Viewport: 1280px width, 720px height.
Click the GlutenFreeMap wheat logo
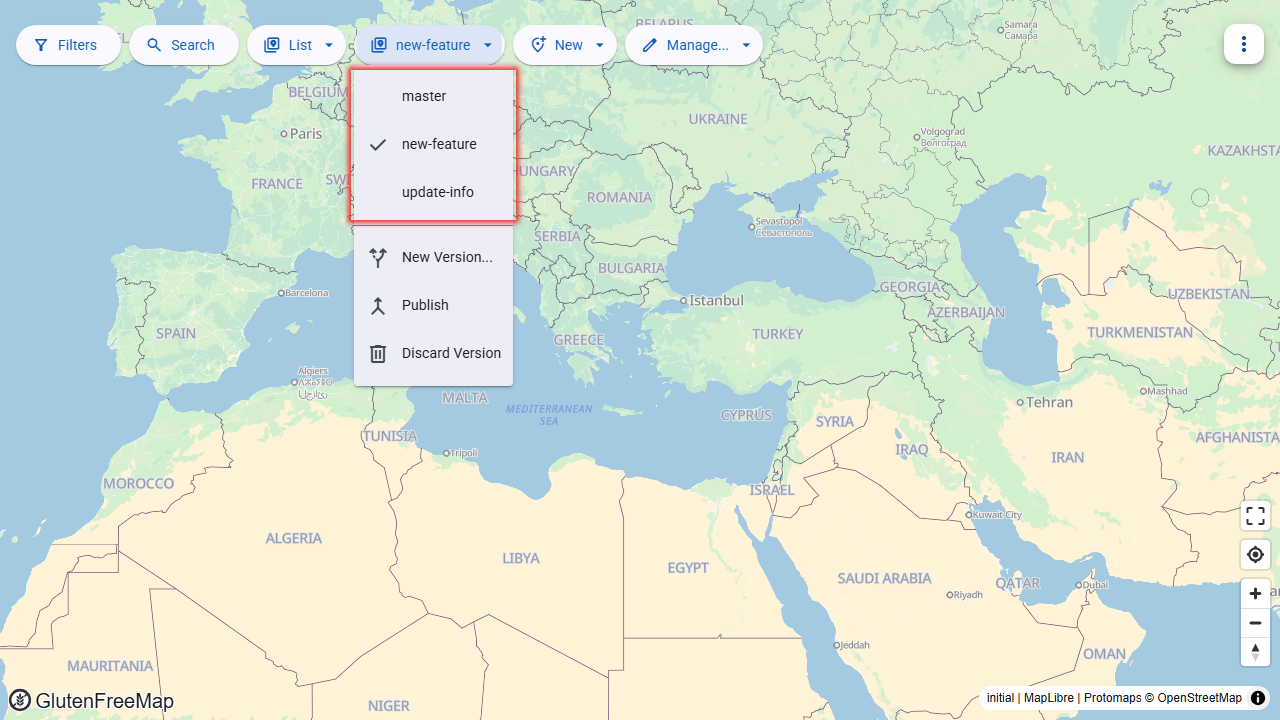pyautogui.click(x=20, y=700)
